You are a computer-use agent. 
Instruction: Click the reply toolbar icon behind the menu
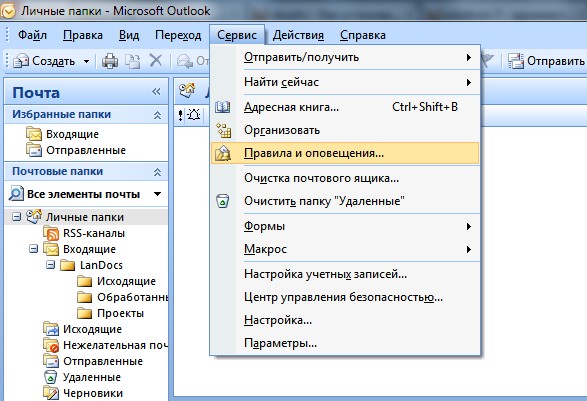(x=185, y=61)
